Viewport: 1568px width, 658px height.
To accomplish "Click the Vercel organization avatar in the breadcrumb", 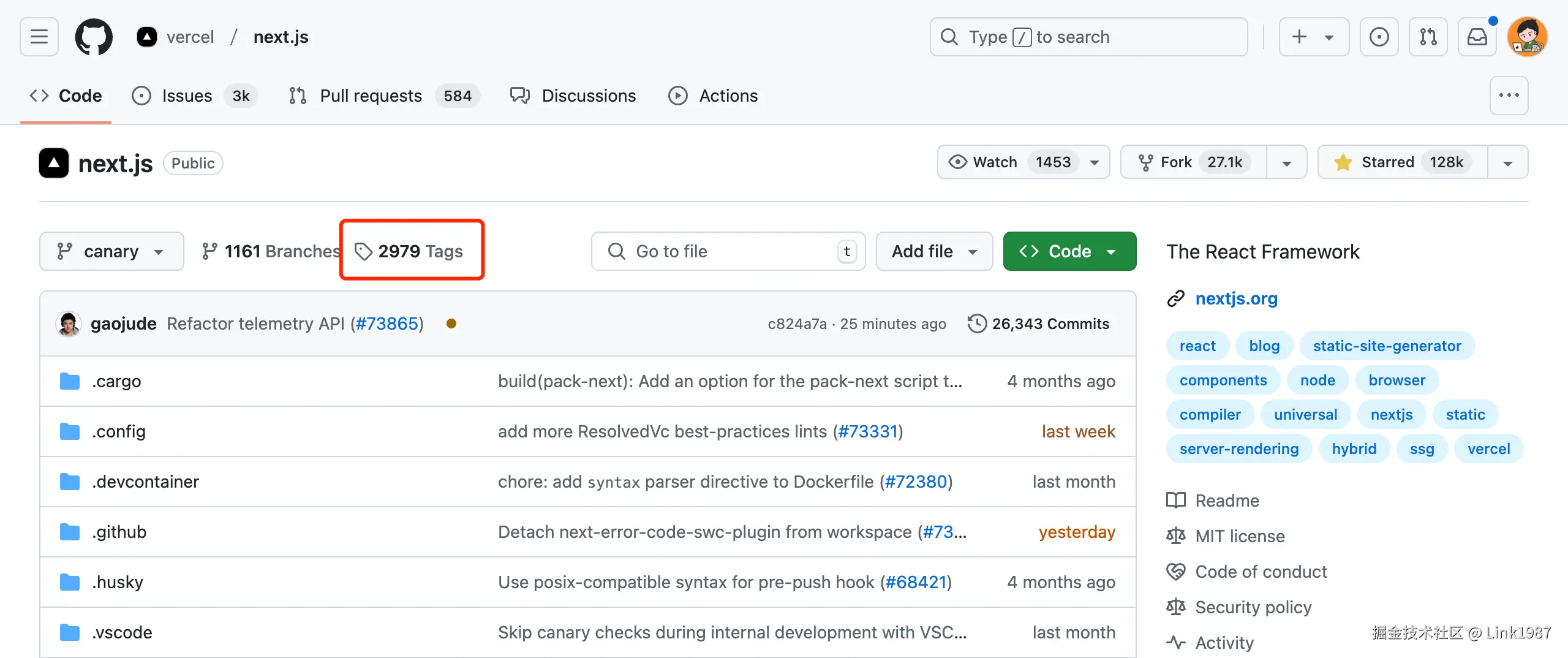I will [147, 37].
